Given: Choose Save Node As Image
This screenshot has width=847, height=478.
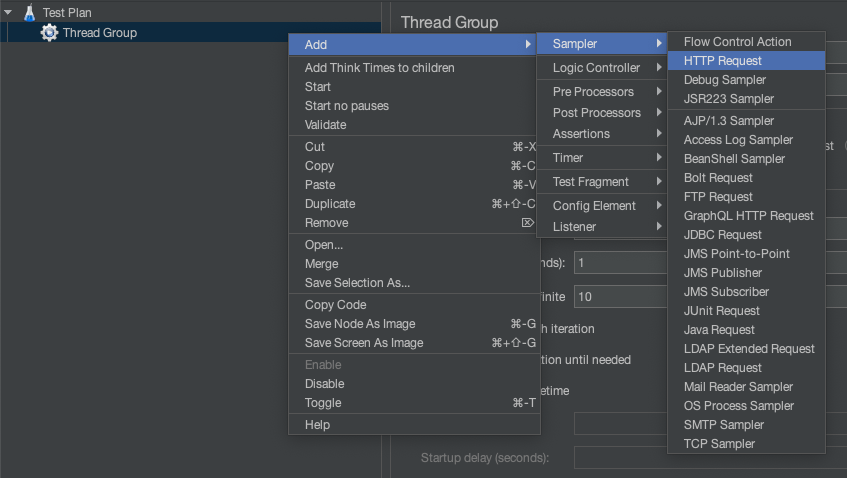Looking at the screenshot, I should point(414,324).
